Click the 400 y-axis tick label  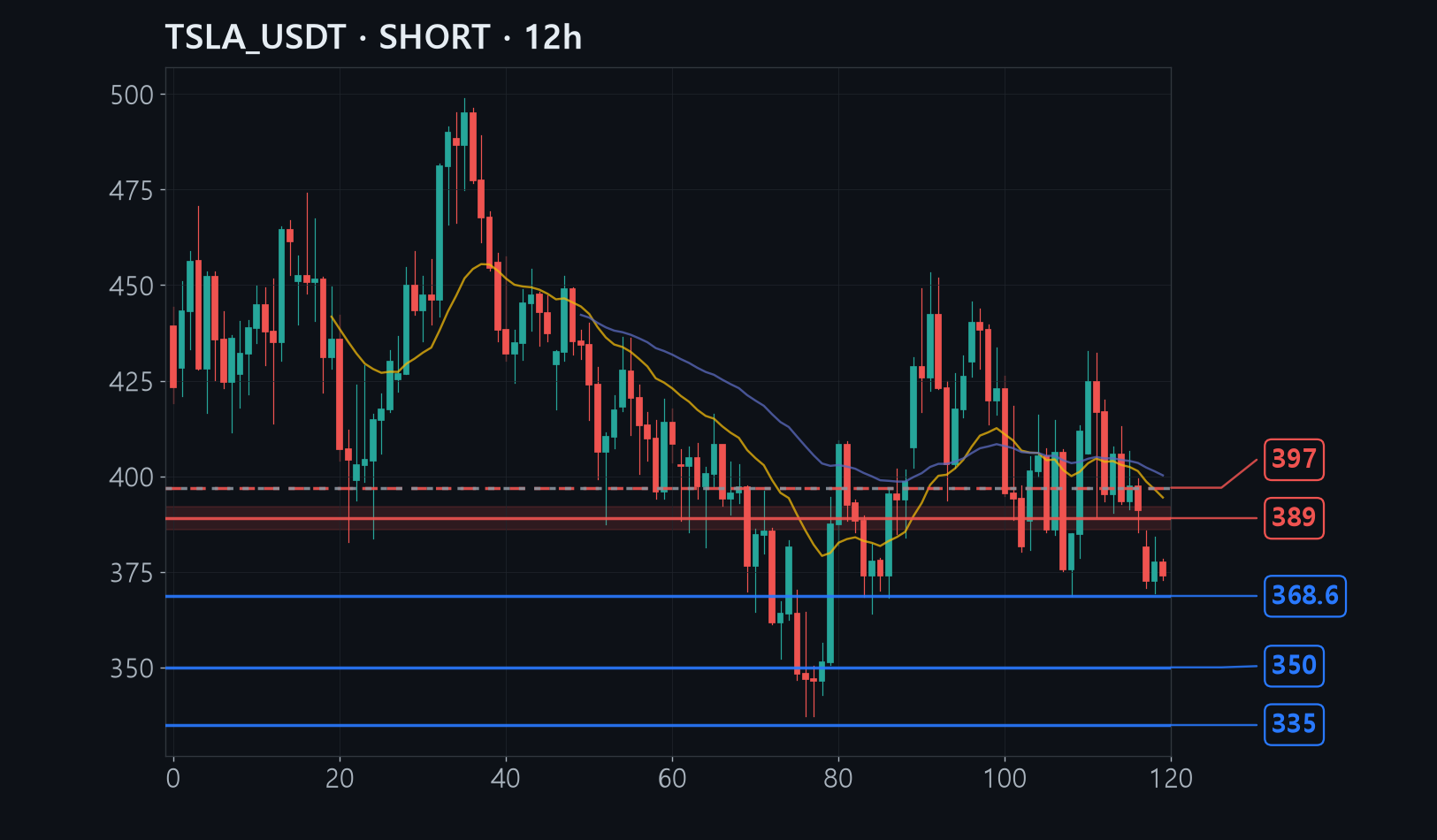[132, 477]
